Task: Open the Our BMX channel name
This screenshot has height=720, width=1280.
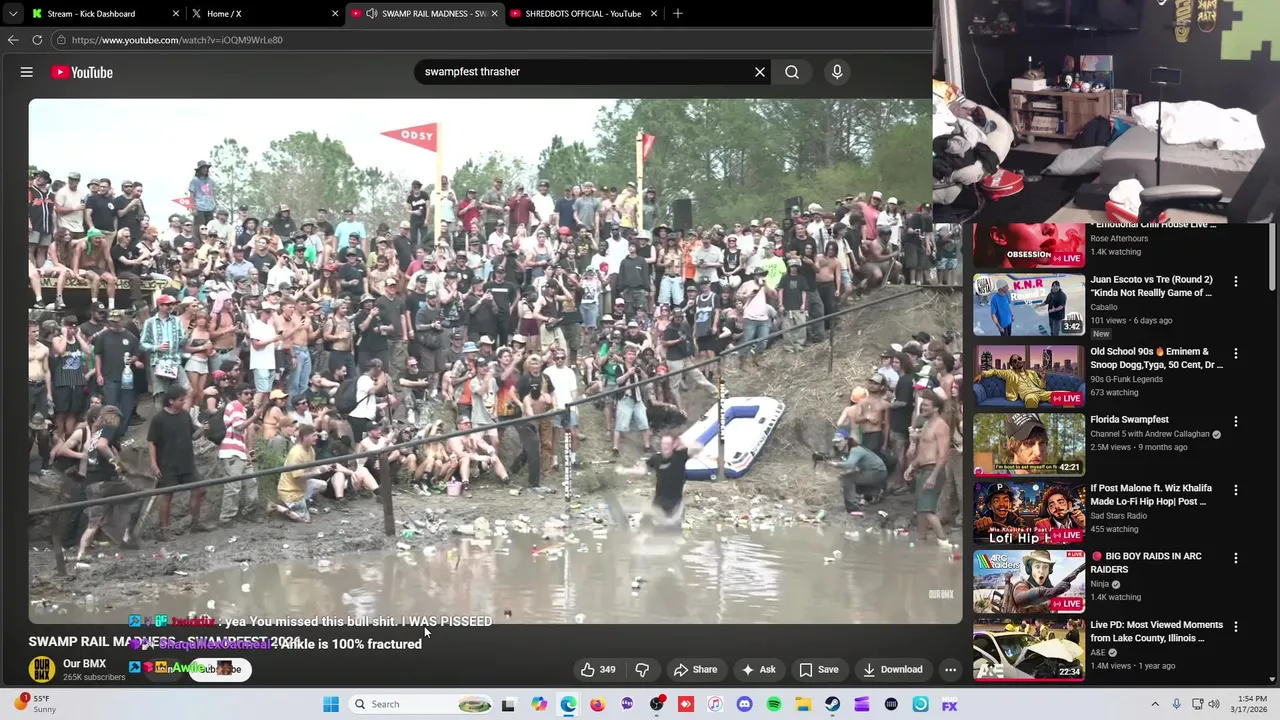Action: pos(84,664)
